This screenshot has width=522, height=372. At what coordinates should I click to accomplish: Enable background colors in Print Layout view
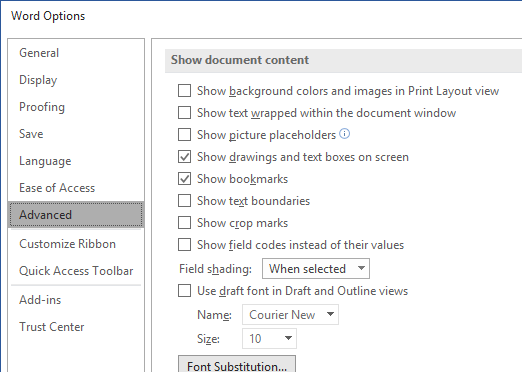coord(184,91)
